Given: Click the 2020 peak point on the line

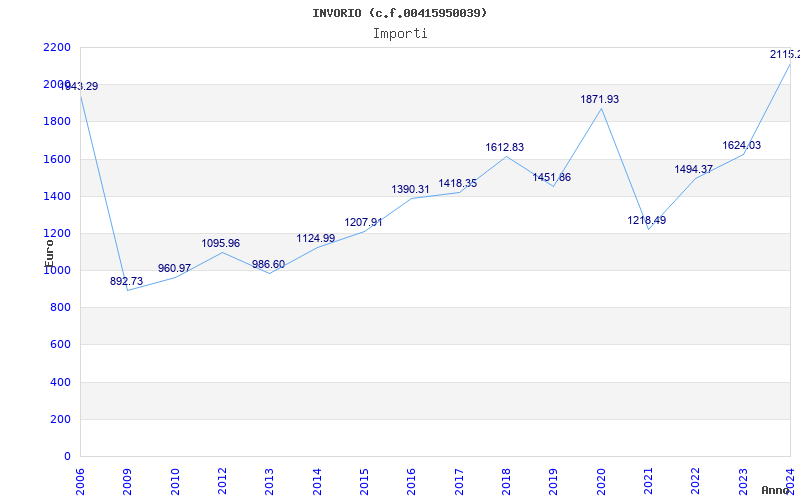Looking at the screenshot, I should (601, 108).
